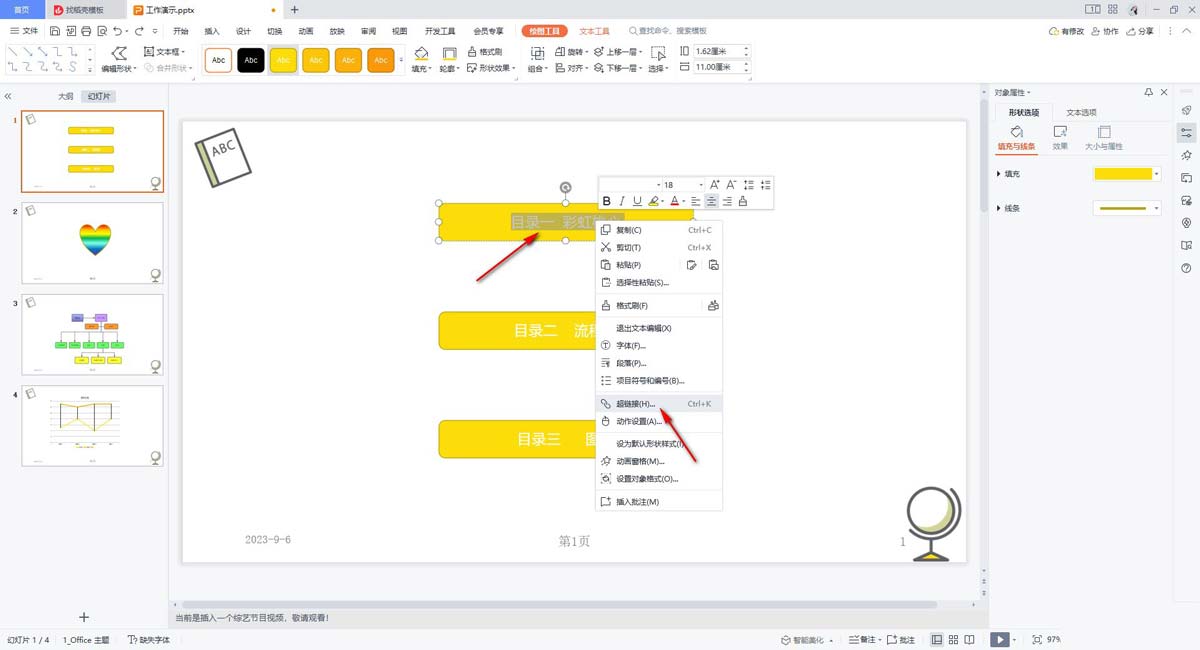This screenshot has width=1200, height=650.
Task: Click the 批注 comment button in status bar
Action: 901,639
